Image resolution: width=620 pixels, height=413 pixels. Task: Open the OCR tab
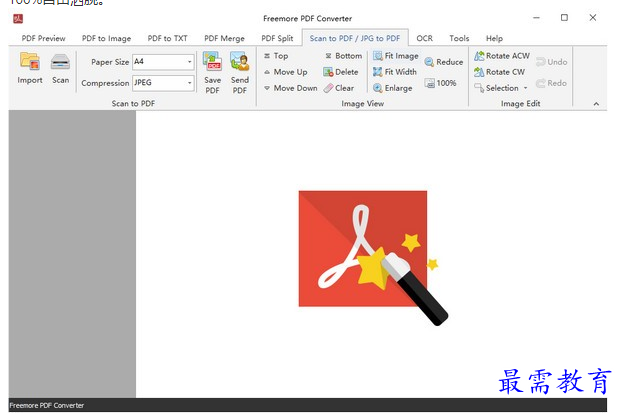click(x=424, y=38)
